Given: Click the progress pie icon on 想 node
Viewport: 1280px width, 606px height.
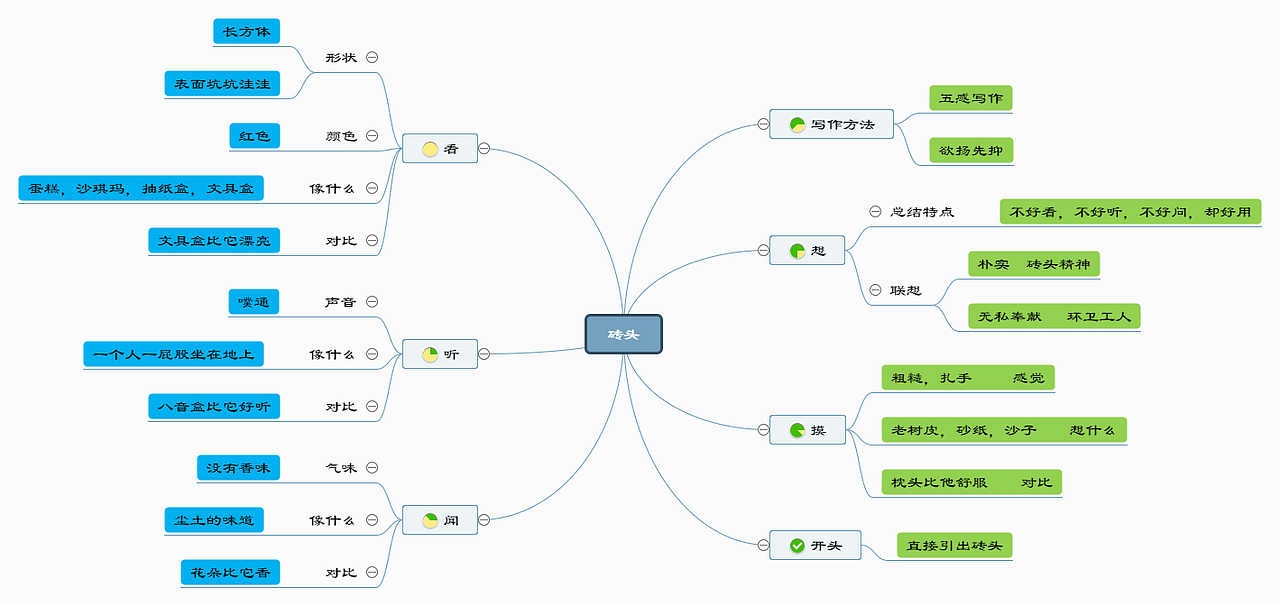Looking at the screenshot, I should 797,251.
